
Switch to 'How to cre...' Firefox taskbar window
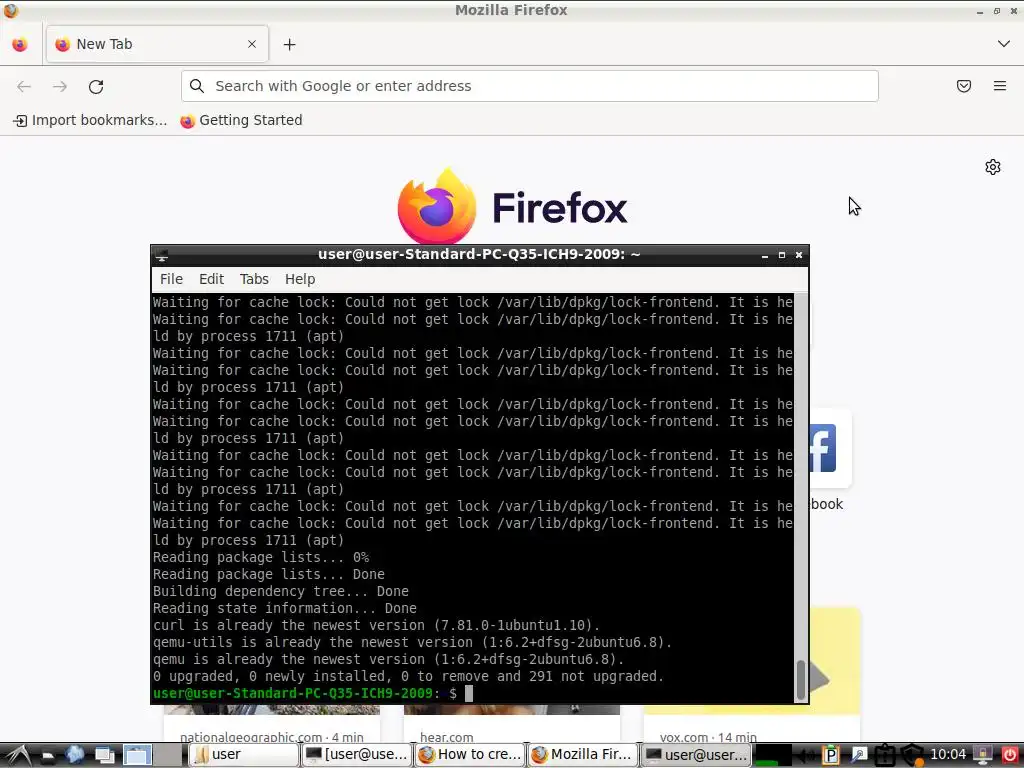470,755
